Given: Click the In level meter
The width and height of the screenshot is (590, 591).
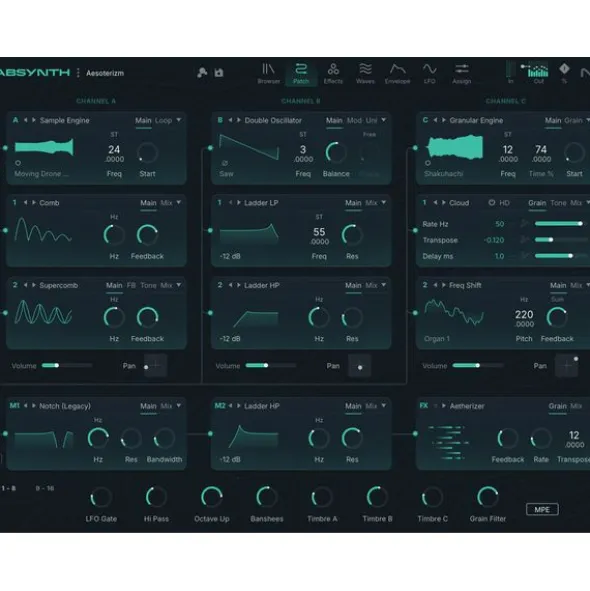Looking at the screenshot, I should [510, 72].
